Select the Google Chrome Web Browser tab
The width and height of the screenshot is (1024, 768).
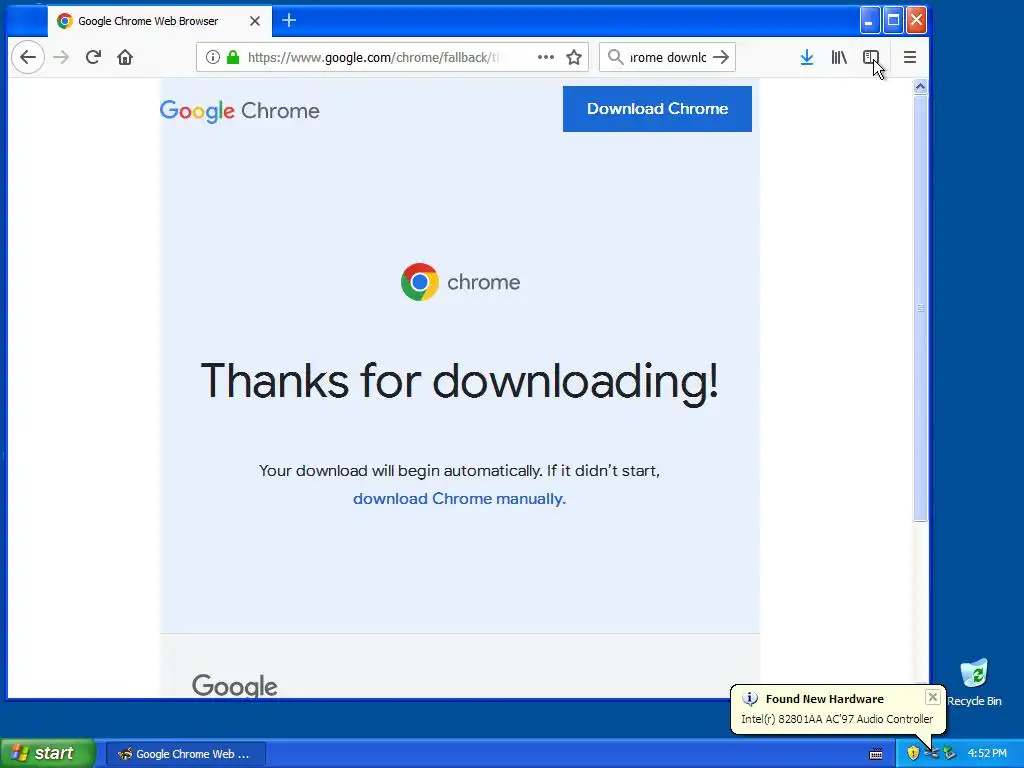click(159, 21)
